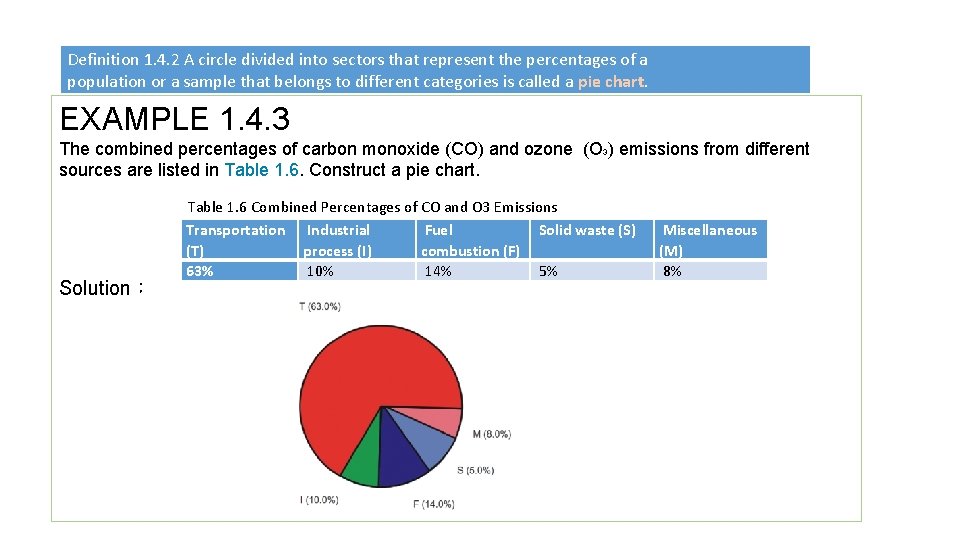The height and width of the screenshot is (540, 960).
Task: Click the F (14.0%) chart label
Action: [433, 504]
